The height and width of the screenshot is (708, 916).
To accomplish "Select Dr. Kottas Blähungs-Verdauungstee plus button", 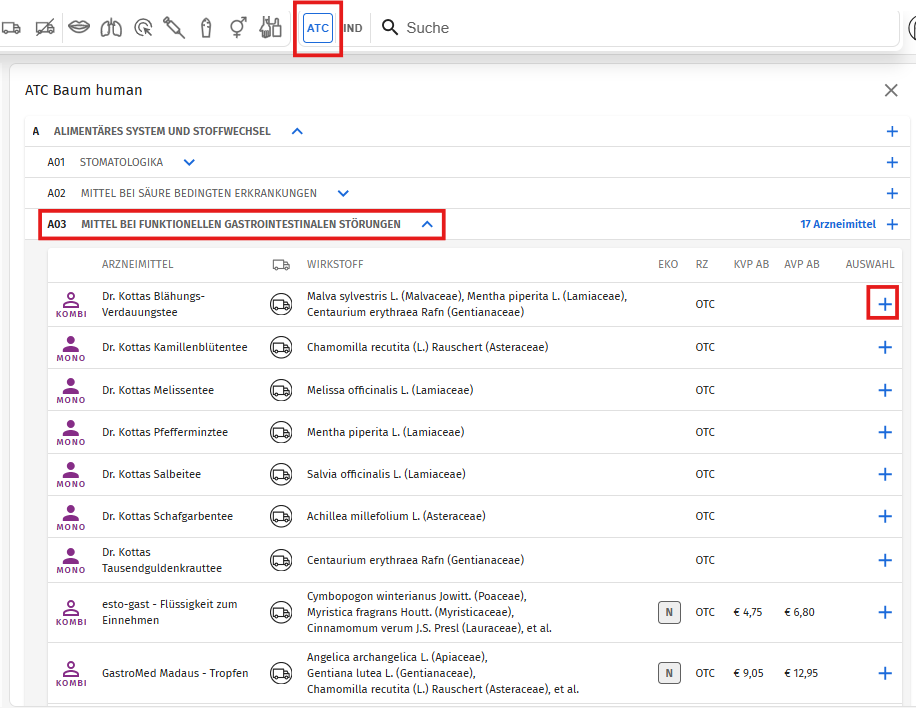I will click(885, 304).
